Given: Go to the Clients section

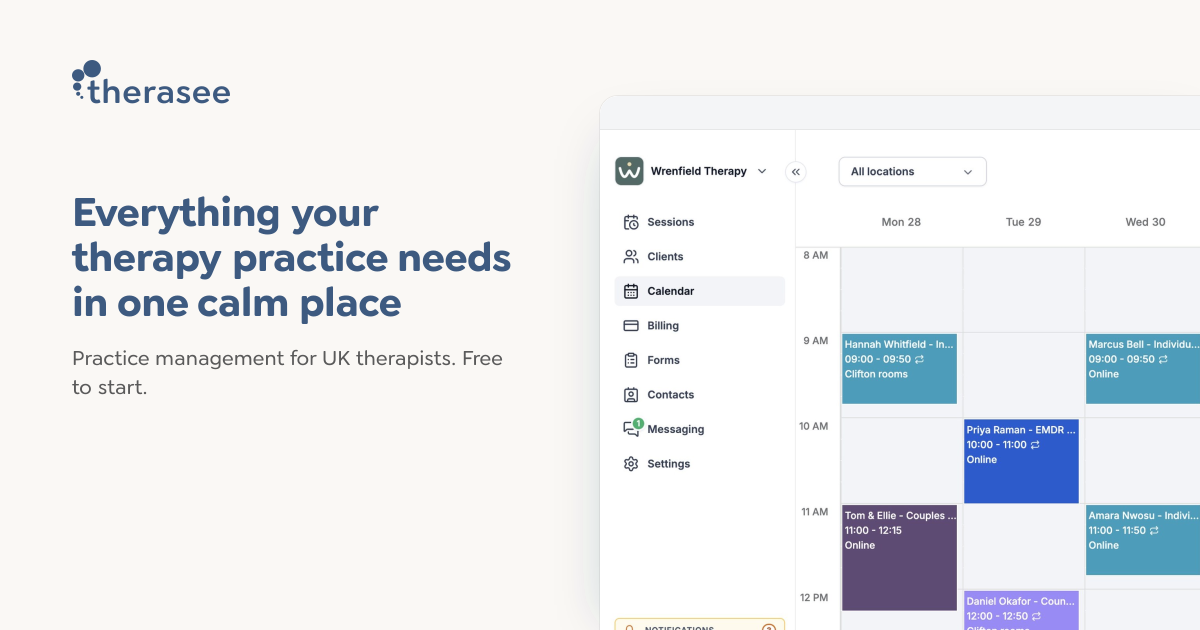Looking at the screenshot, I should click(x=700, y=257).
